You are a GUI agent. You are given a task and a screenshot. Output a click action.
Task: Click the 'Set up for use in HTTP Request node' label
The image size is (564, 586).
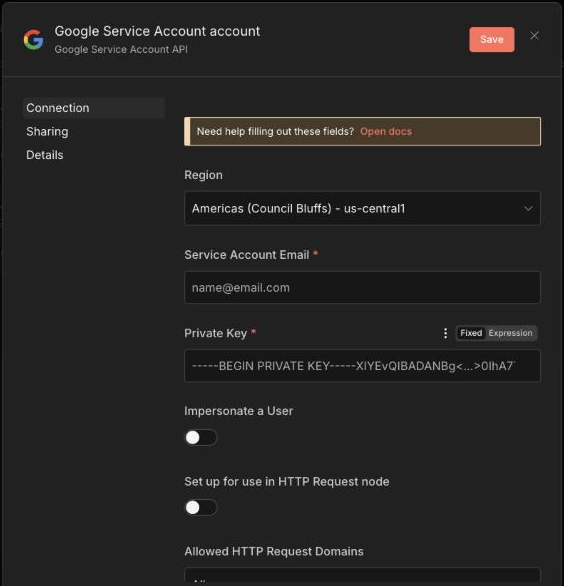287,482
